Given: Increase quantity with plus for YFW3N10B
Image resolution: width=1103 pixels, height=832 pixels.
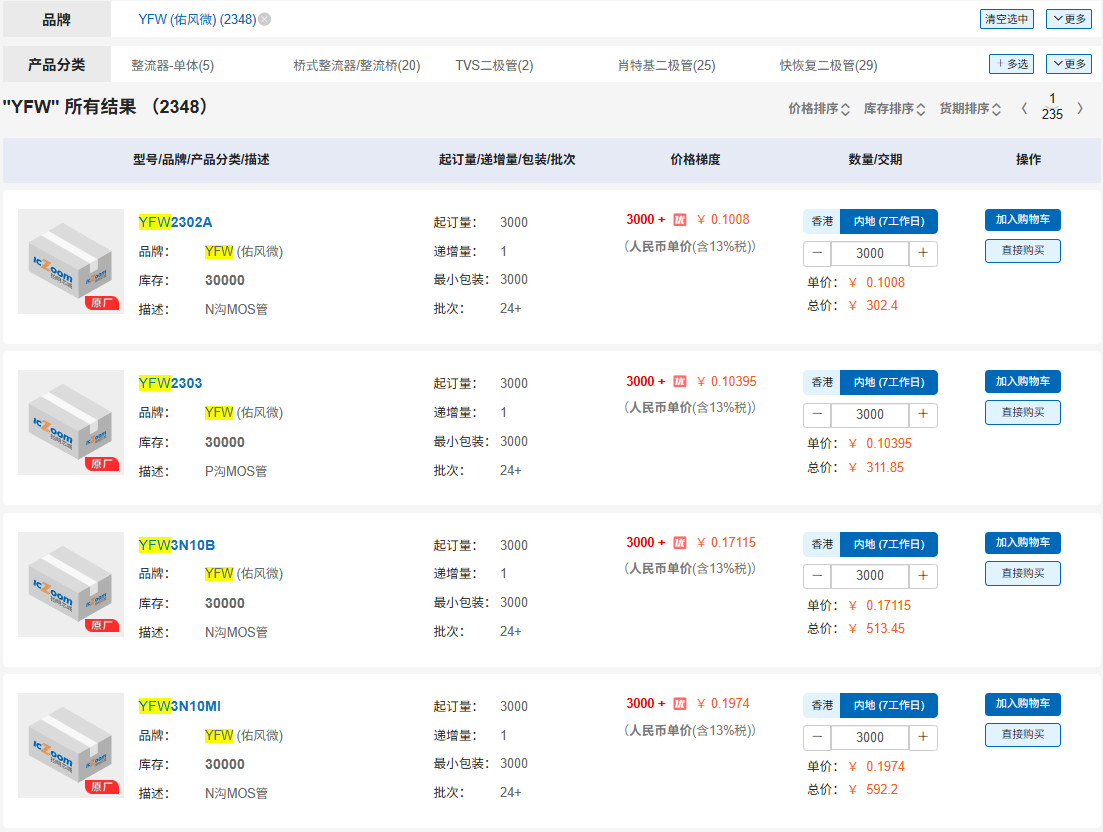Looking at the screenshot, I should tap(923, 575).
